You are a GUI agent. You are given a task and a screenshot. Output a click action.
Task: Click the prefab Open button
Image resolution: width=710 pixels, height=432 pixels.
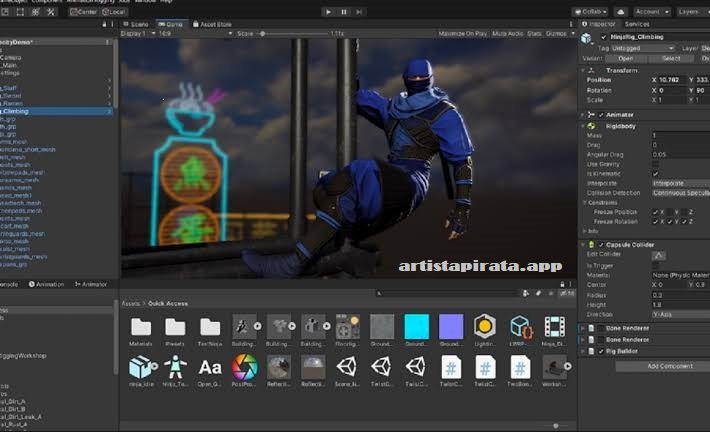[626, 58]
